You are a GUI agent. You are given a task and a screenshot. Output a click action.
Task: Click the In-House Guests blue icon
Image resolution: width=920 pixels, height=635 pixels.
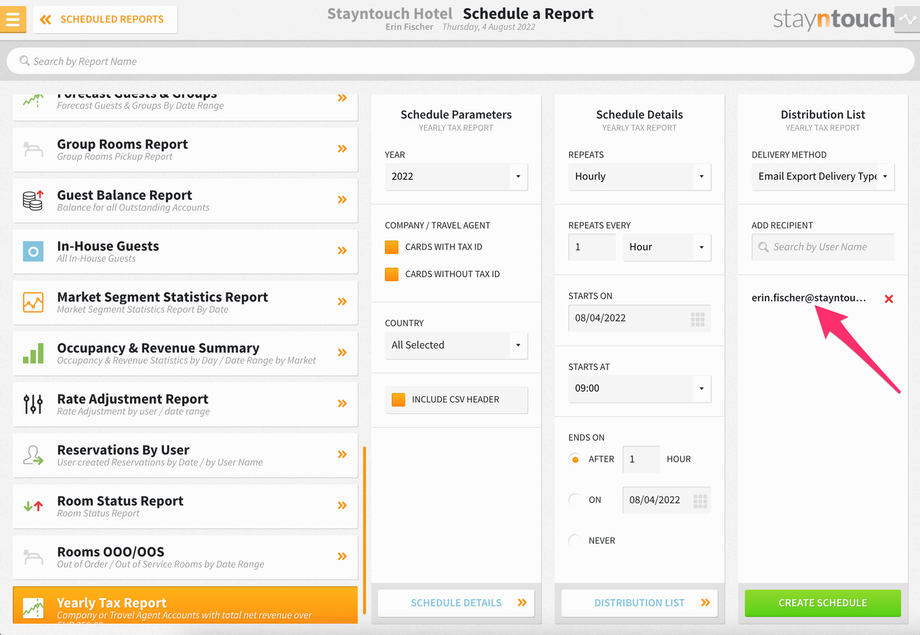click(33, 251)
